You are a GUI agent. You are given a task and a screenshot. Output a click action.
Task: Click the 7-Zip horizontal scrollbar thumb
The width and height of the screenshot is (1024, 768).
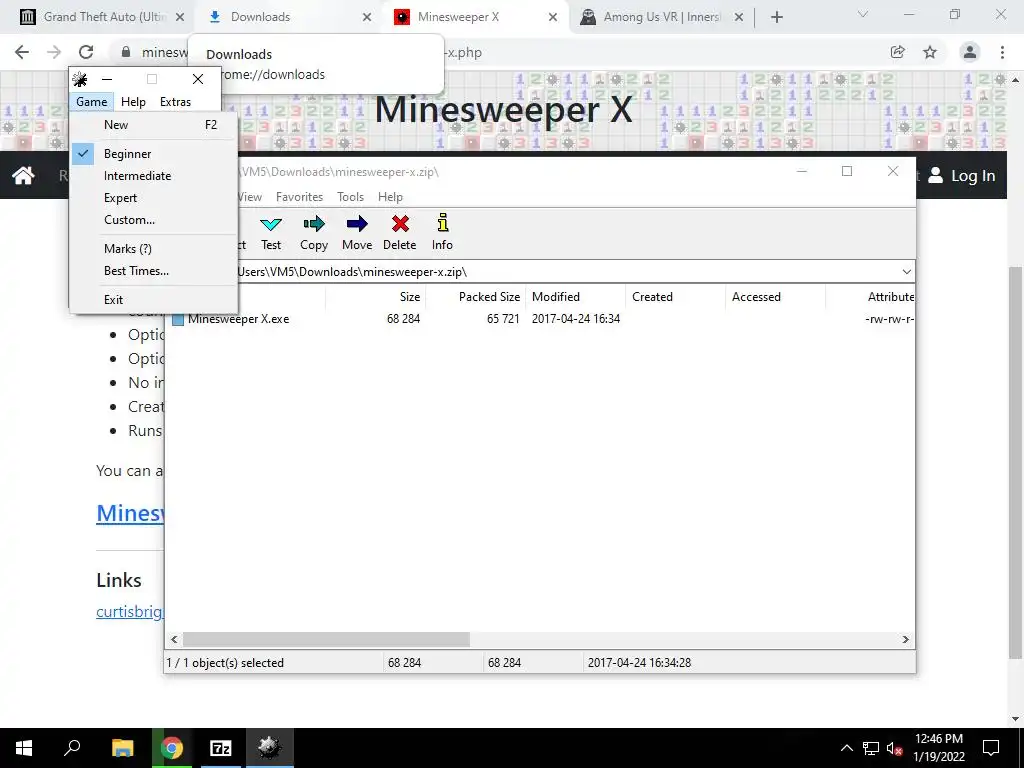pos(326,639)
